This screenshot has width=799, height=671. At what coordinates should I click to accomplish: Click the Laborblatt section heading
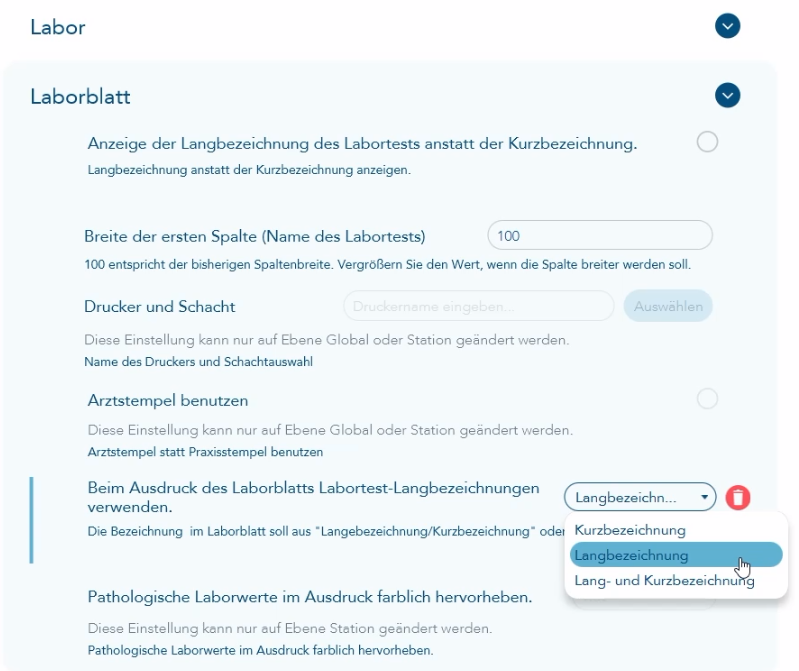(80, 97)
